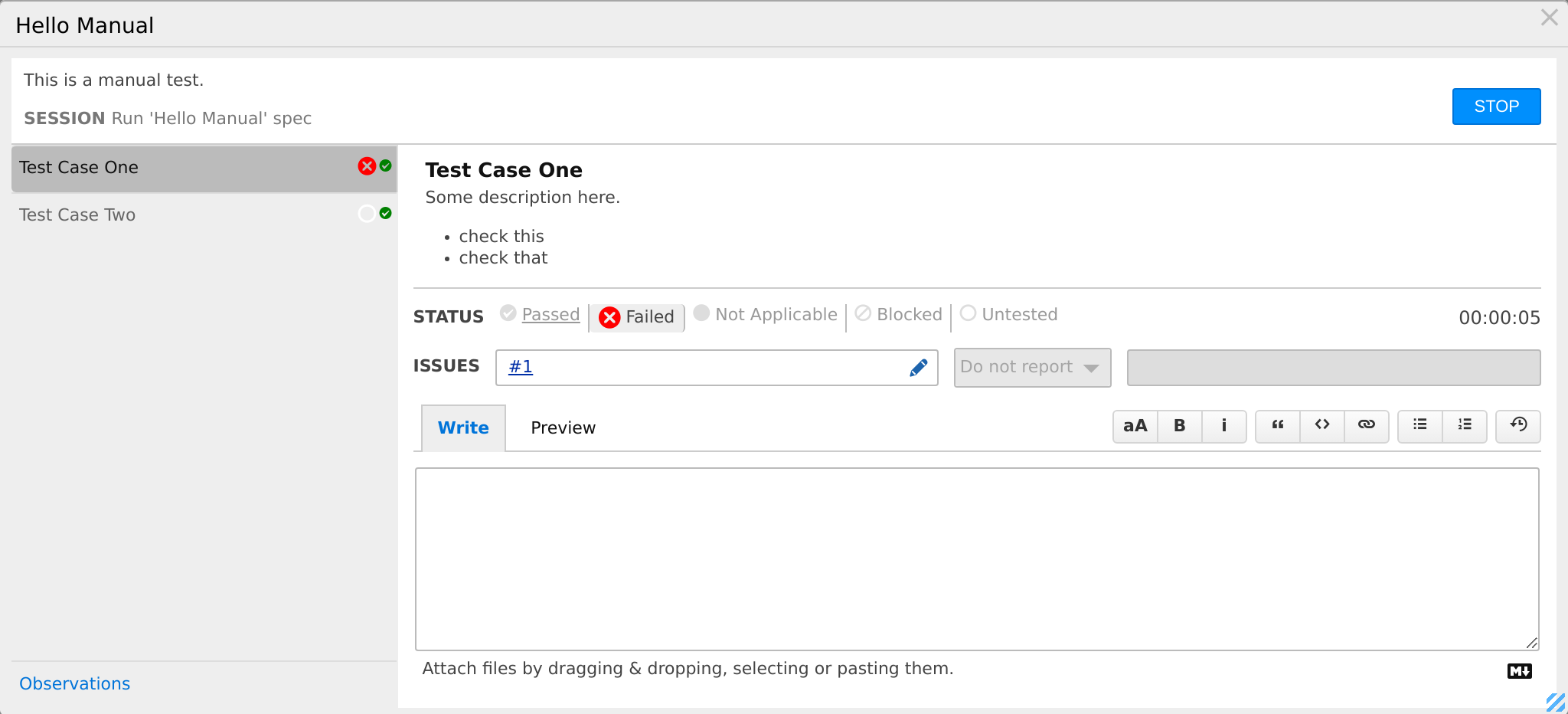
Task: Switch to the Write tab
Action: tap(463, 428)
